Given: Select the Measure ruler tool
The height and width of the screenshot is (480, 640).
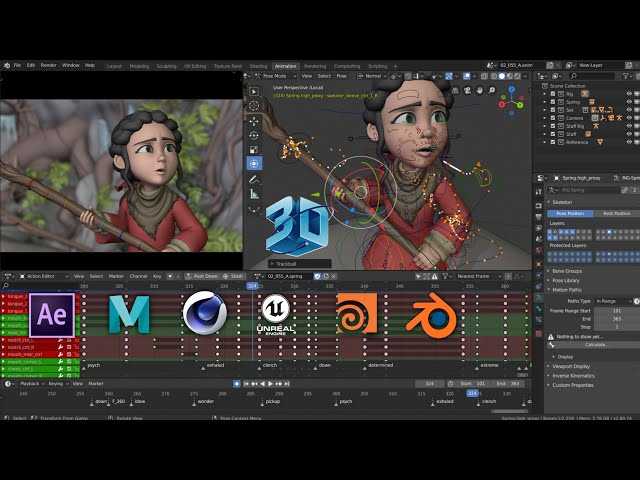Looking at the screenshot, I should [x=254, y=194].
